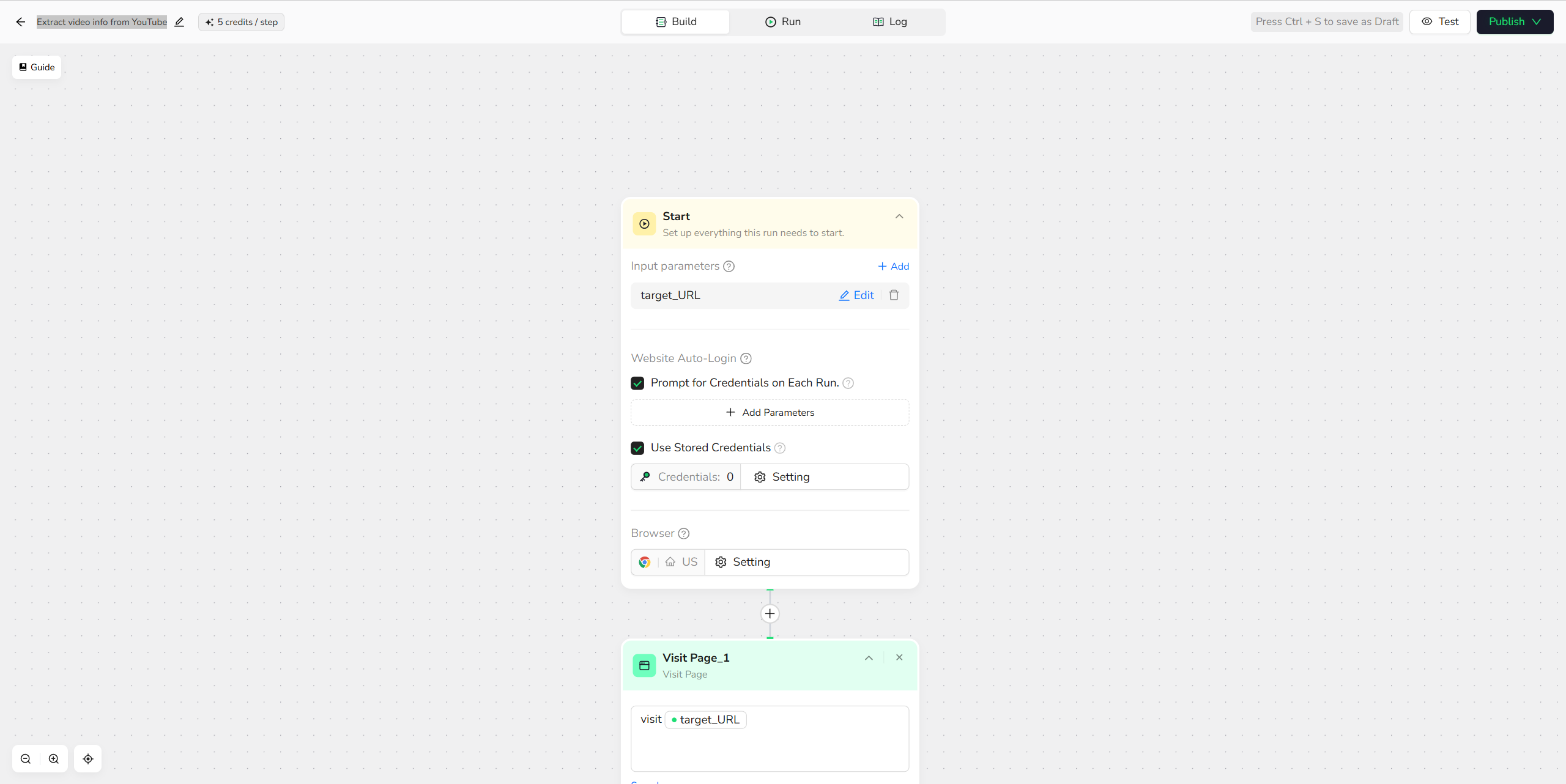
Task: Delete the target_URL parameter with trash icon
Action: [894, 295]
